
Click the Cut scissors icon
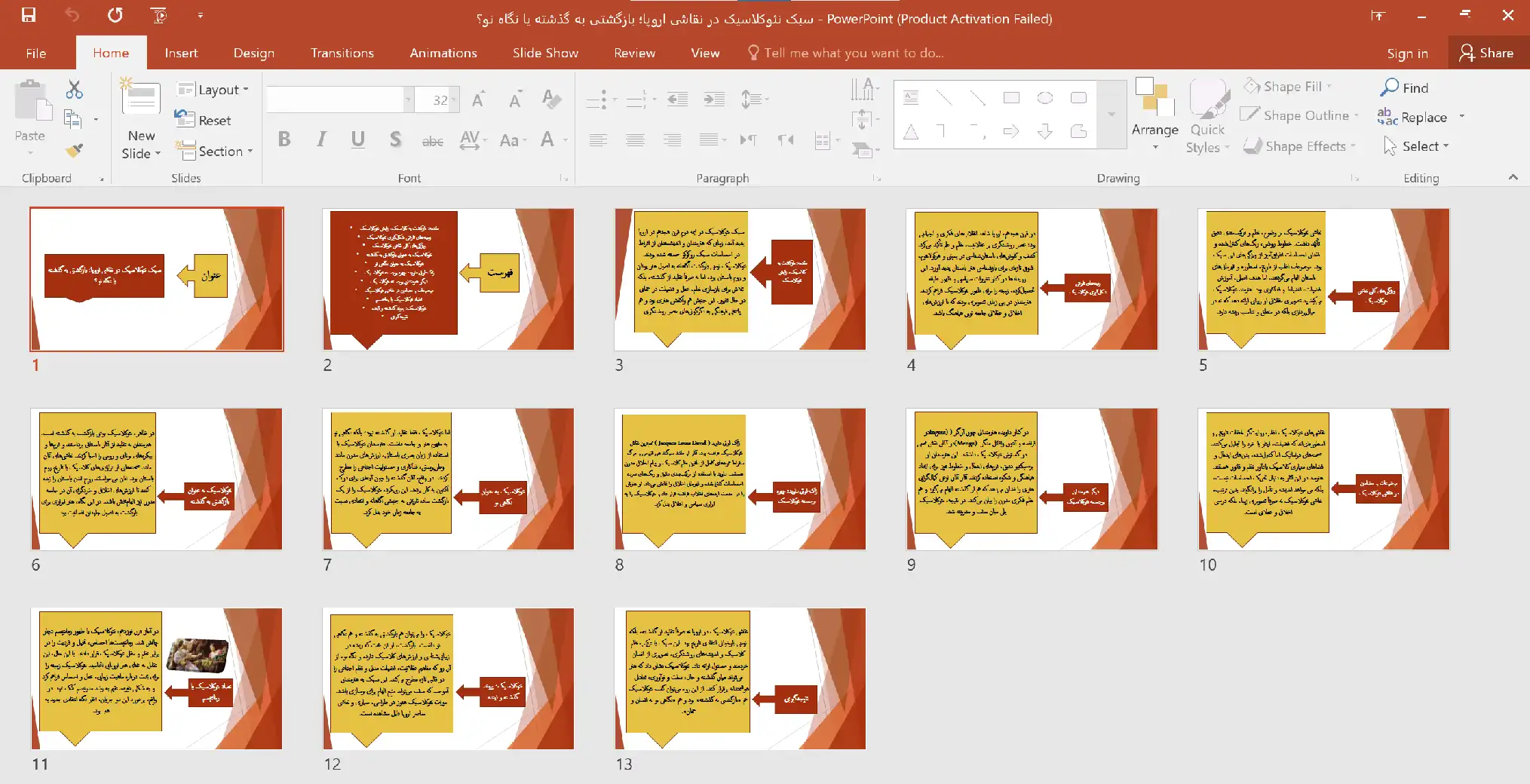[x=74, y=90]
